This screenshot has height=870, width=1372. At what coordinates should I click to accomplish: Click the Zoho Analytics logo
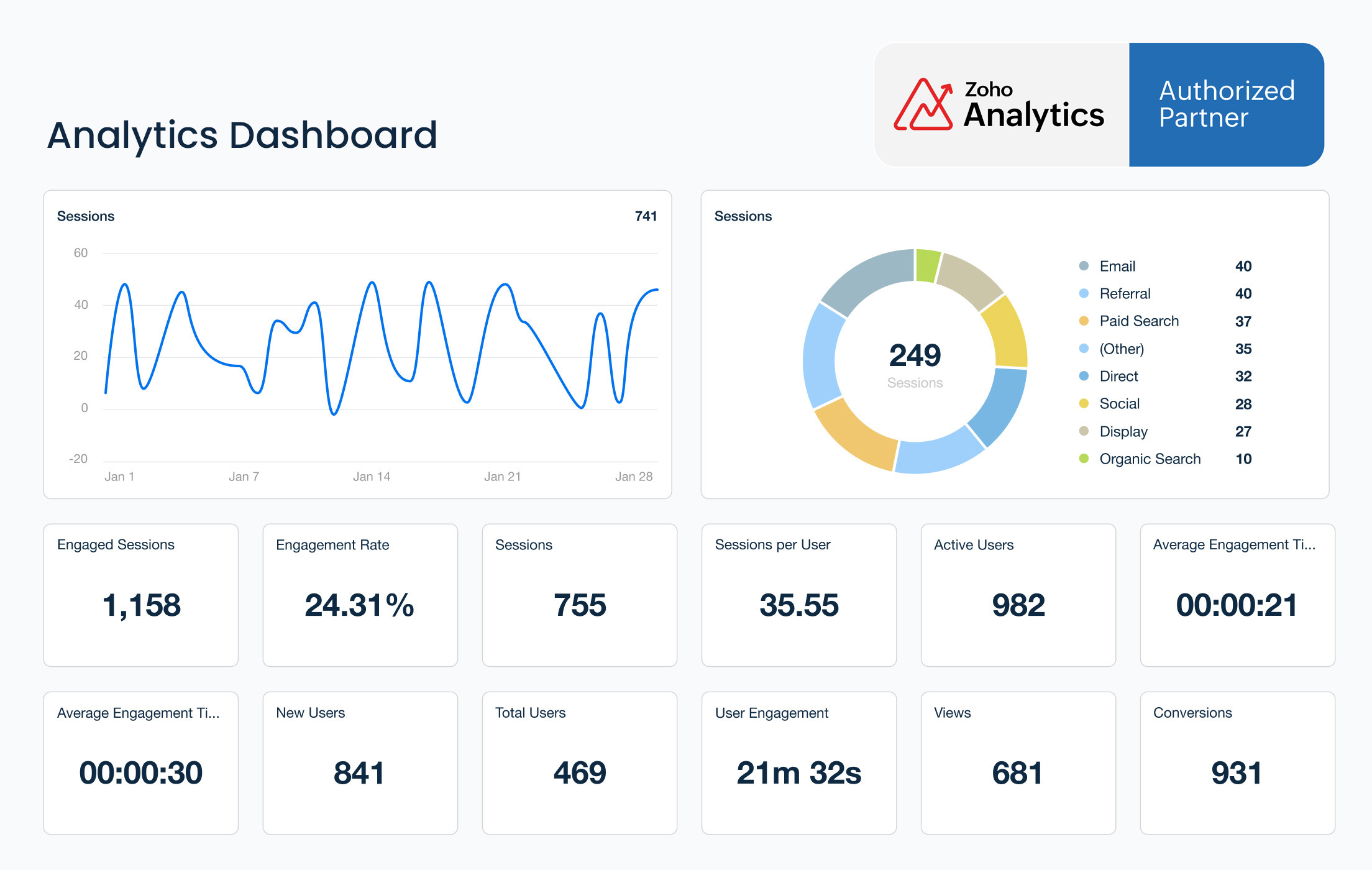(999, 104)
